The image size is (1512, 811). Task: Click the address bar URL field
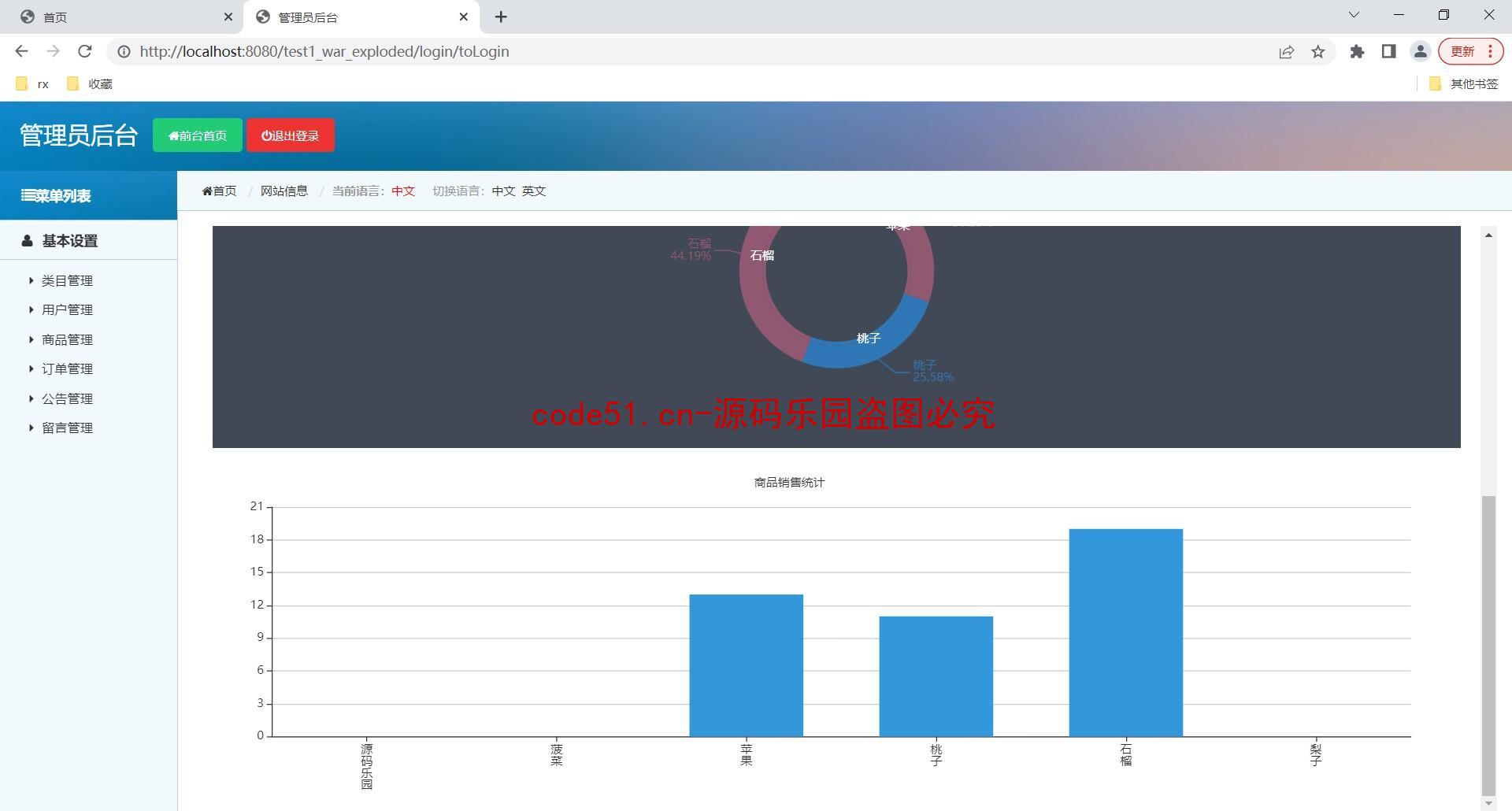(x=693, y=52)
